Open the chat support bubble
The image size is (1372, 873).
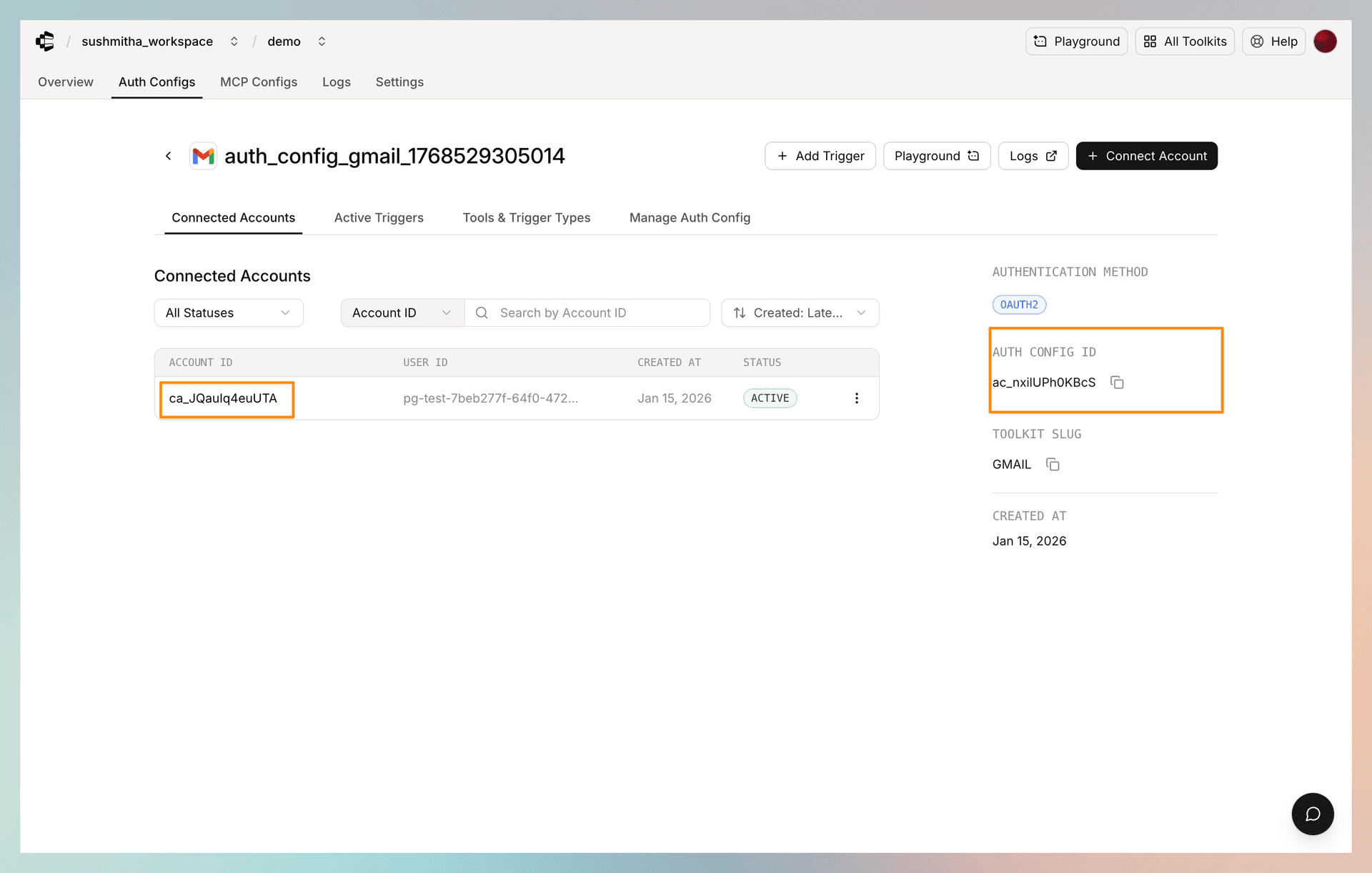[1312, 814]
